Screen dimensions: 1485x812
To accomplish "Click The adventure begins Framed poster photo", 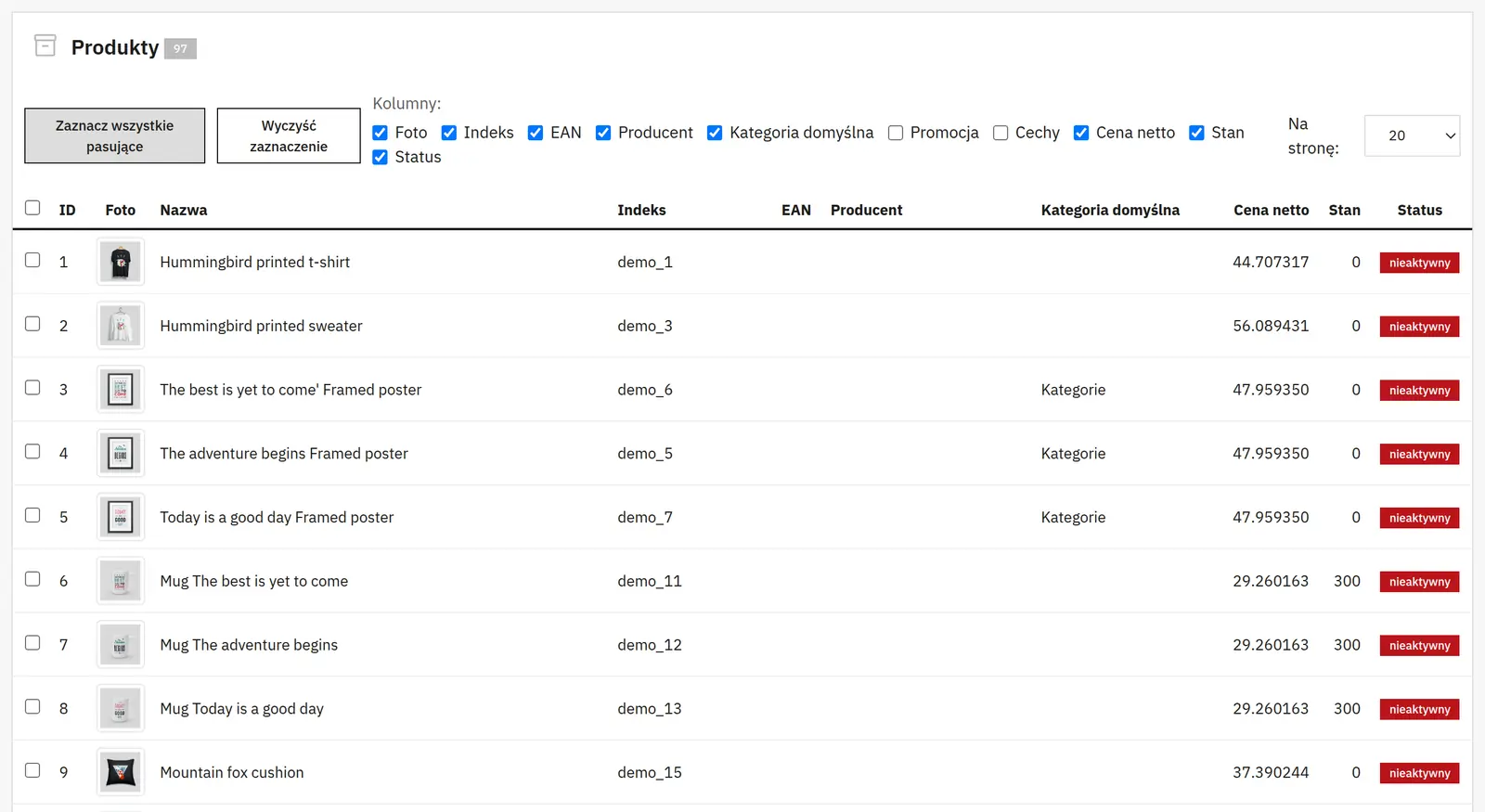I will 121,454.
